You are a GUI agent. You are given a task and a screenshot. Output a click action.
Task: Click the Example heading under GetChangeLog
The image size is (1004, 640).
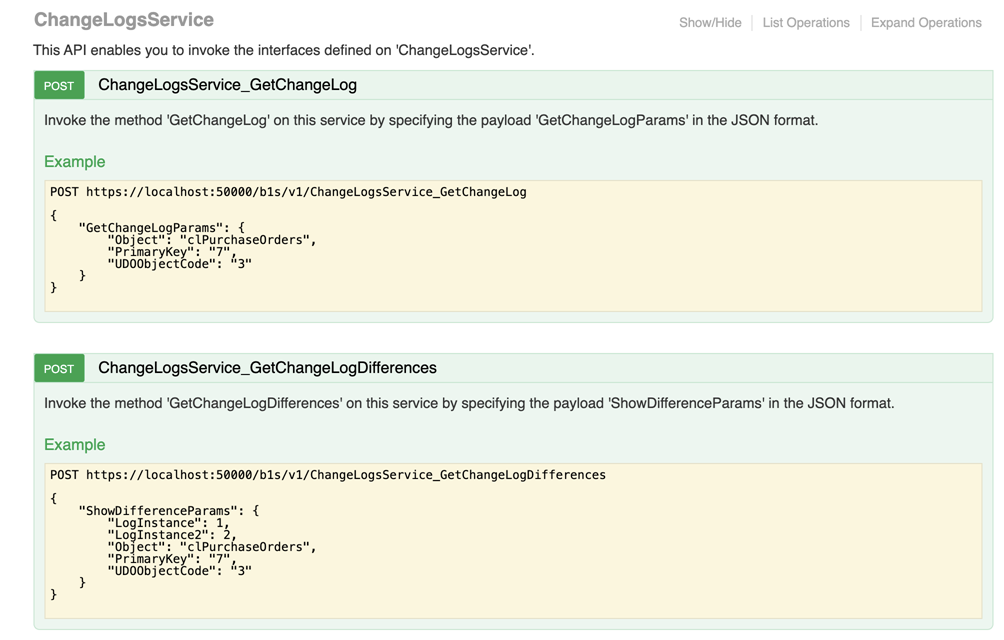(x=74, y=162)
